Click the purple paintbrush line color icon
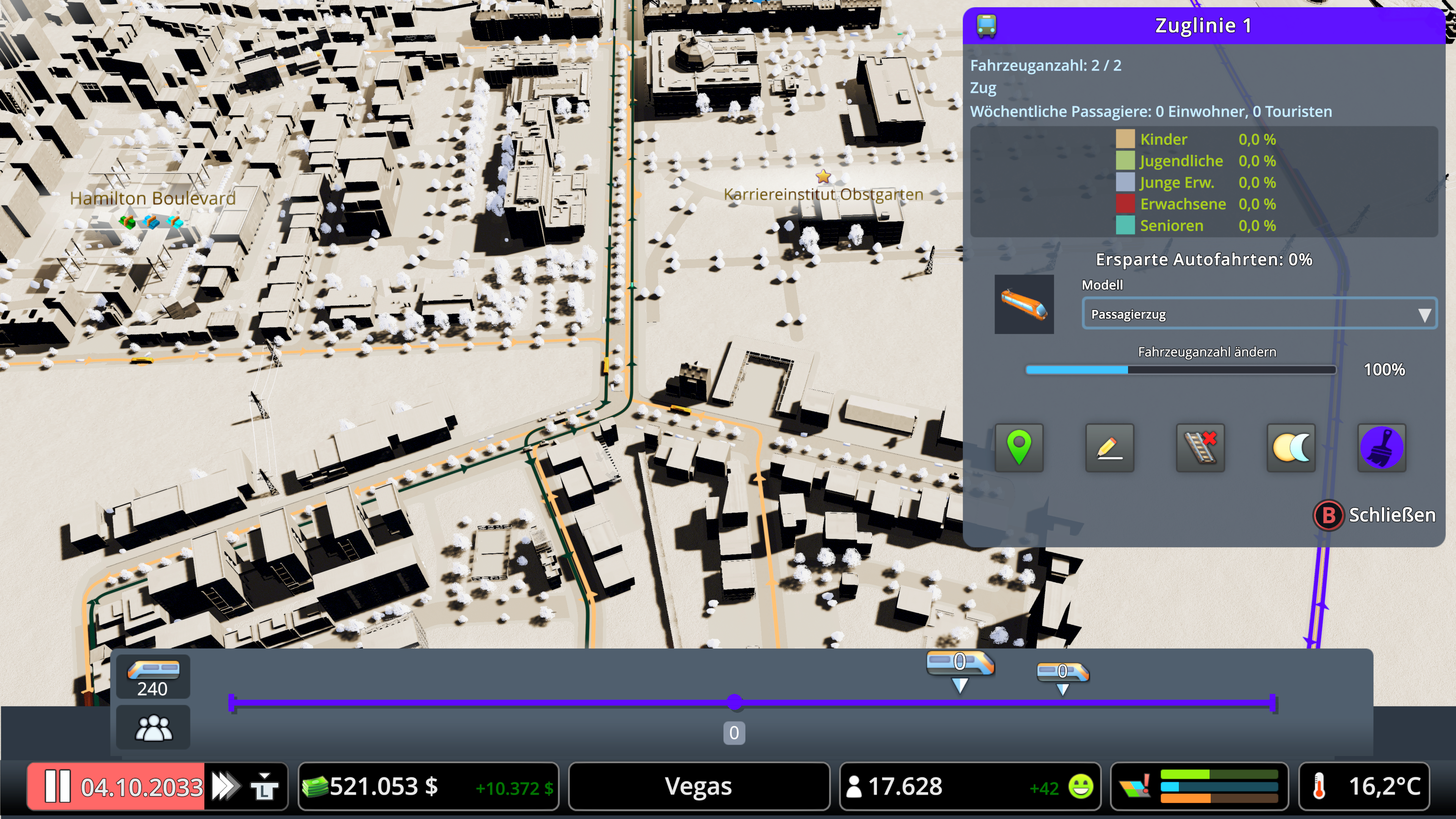The height and width of the screenshot is (819, 1456). (x=1381, y=447)
